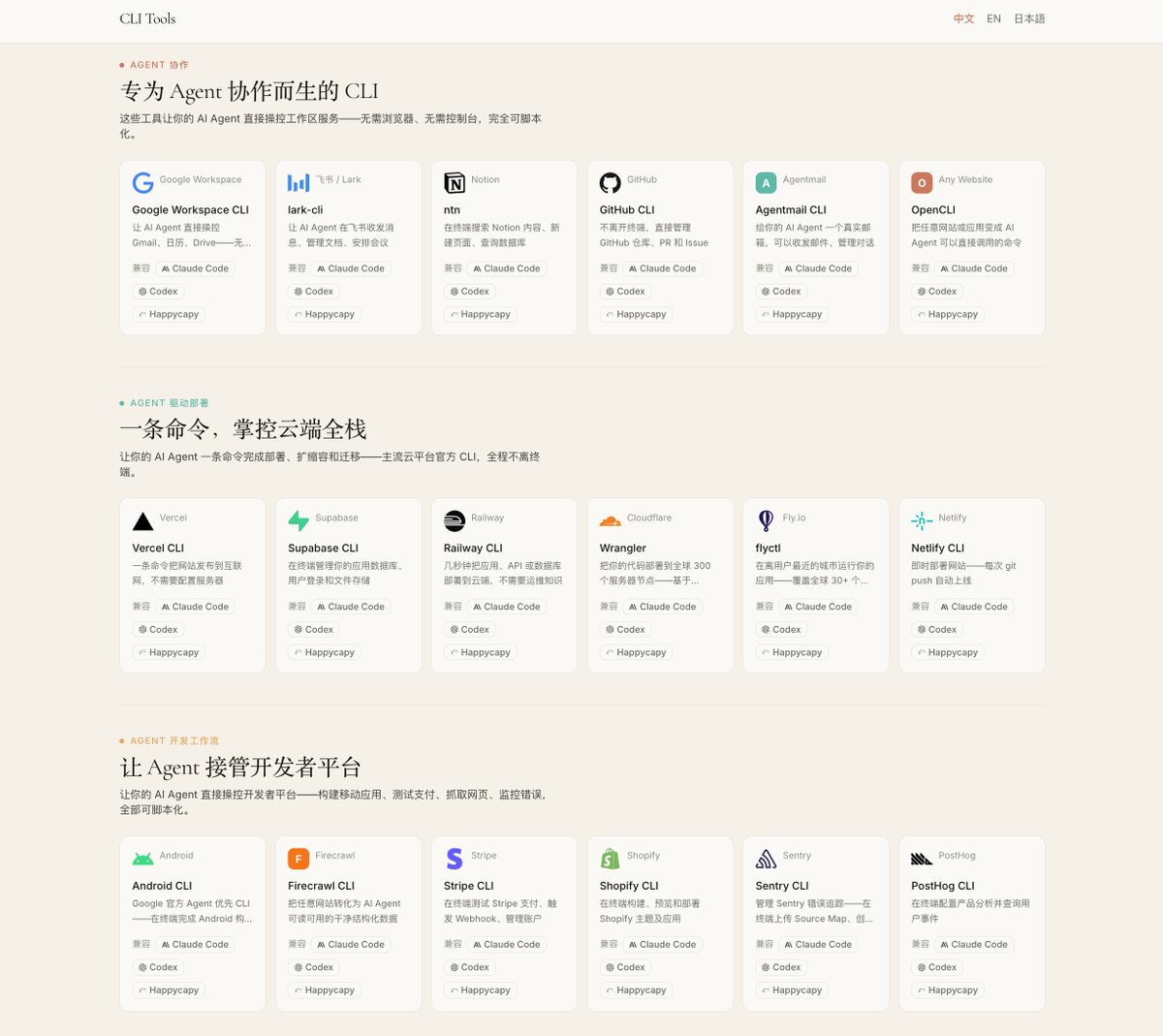Click the Android robot icon
The height and width of the screenshot is (1036, 1163).
click(x=142, y=859)
